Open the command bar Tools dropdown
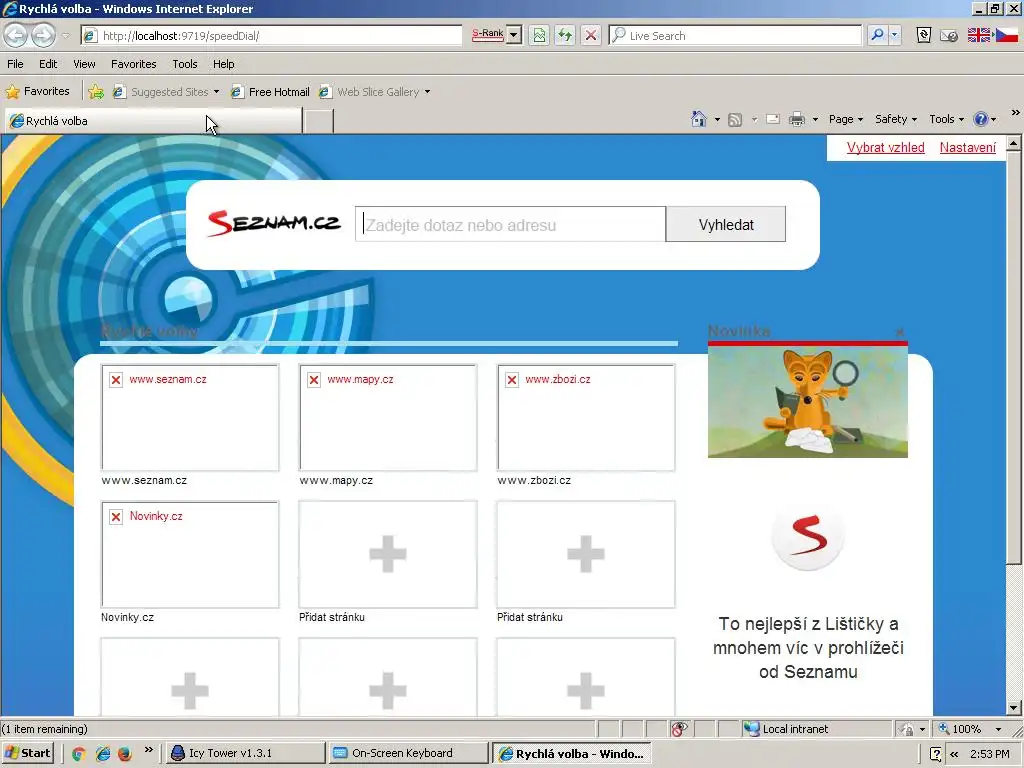Image resolution: width=1024 pixels, height=768 pixels. point(946,119)
